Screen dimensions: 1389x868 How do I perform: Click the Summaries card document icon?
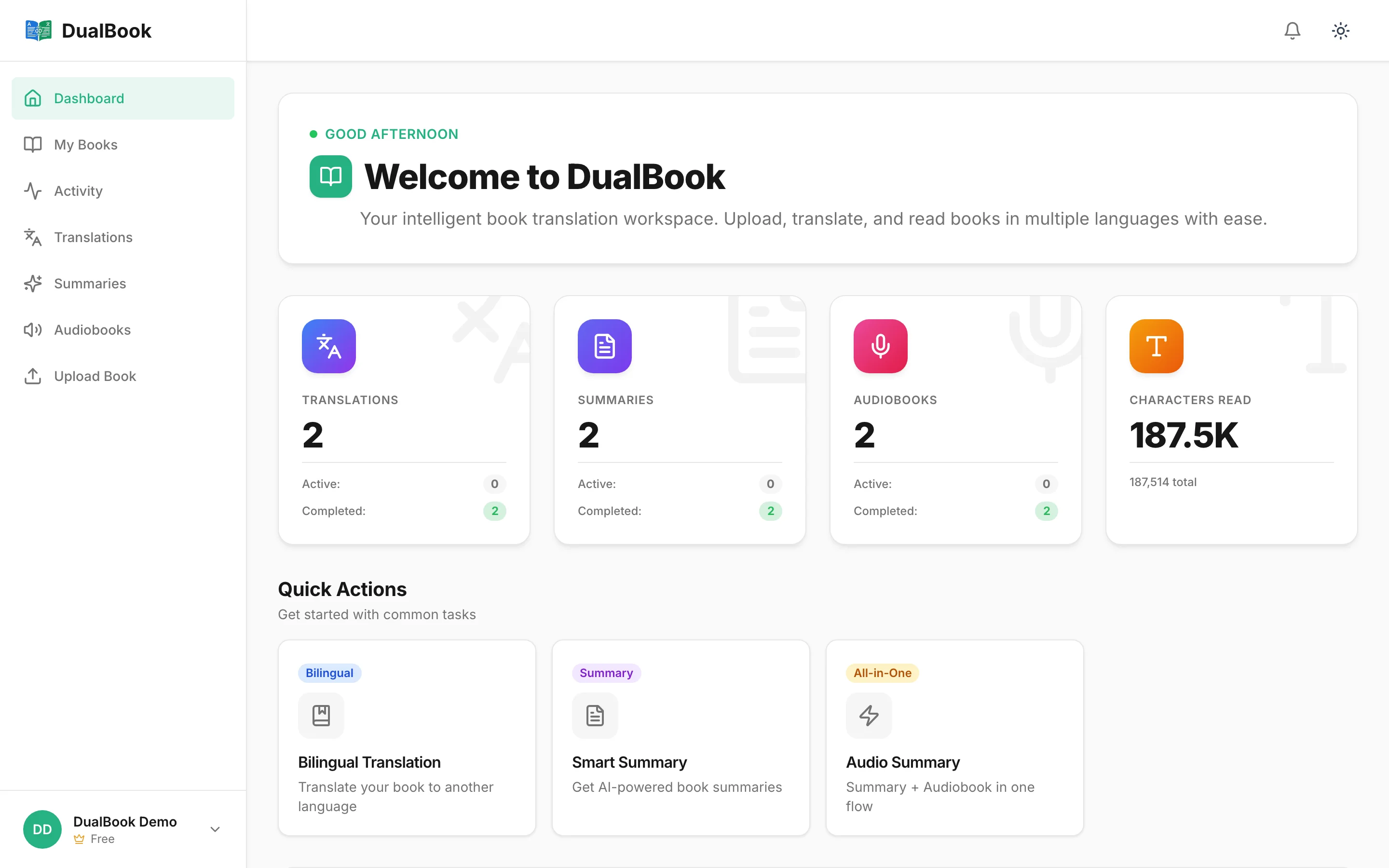(x=604, y=346)
